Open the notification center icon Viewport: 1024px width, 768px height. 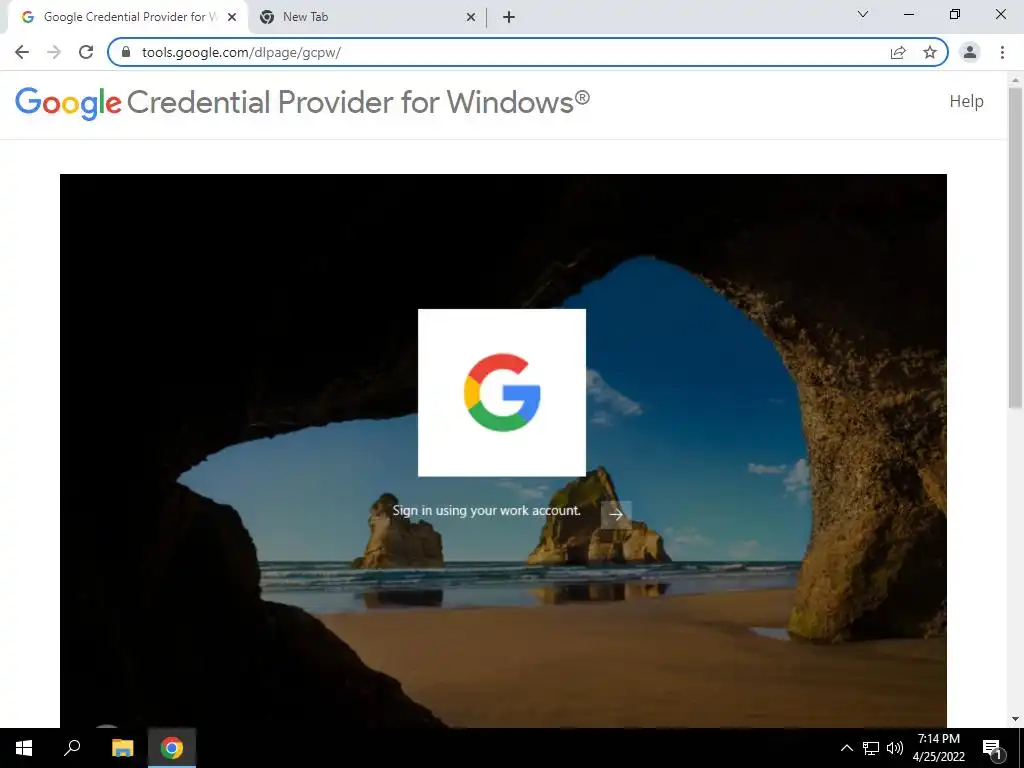click(992, 748)
